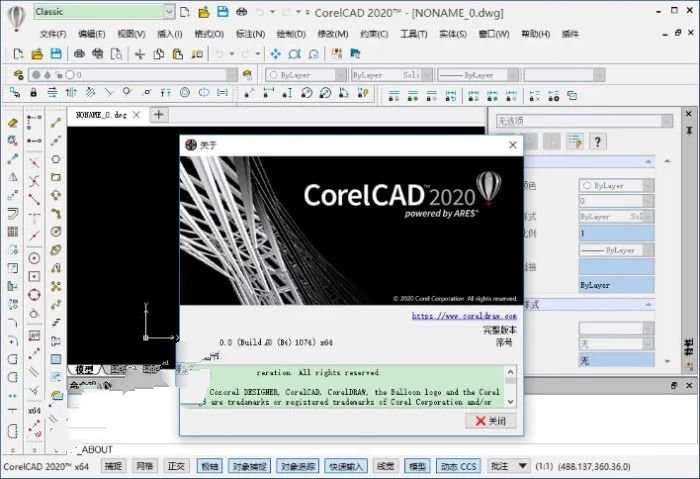This screenshot has height=479, width=700.
Task: Click the Fix constraint padlock icon
Action: [33, 93]
